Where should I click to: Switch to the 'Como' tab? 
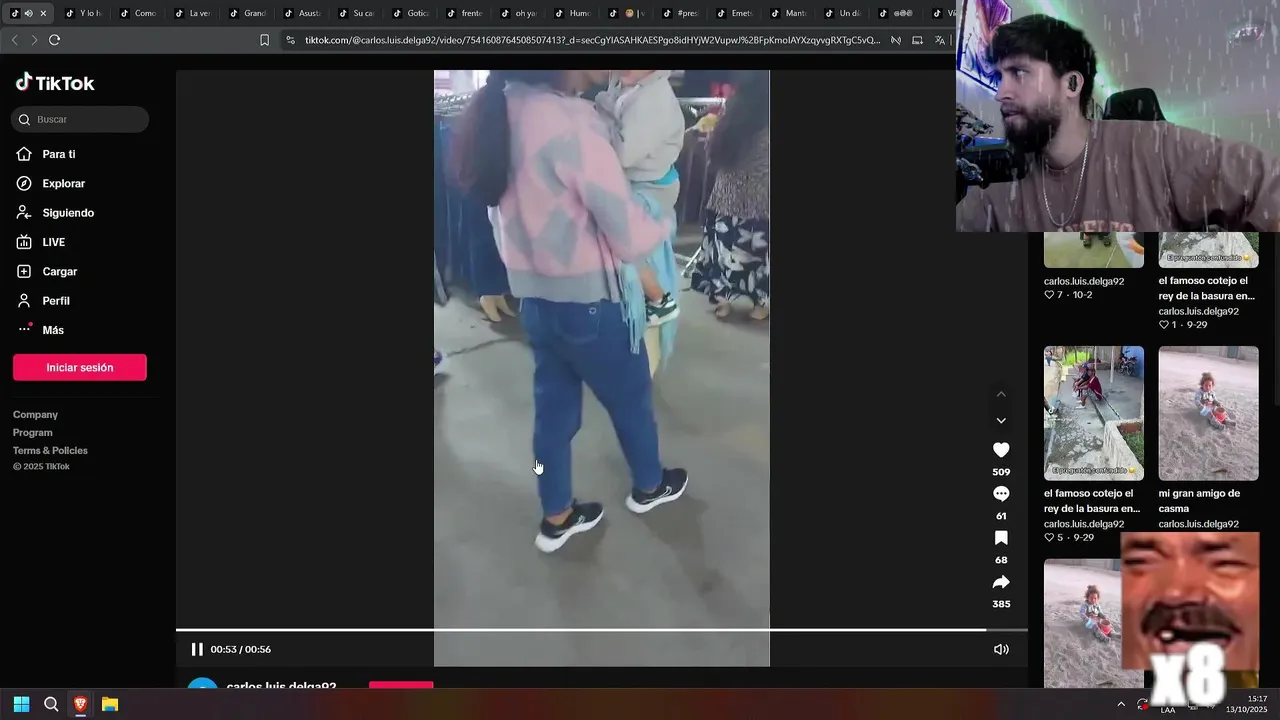tap(137, 13)
